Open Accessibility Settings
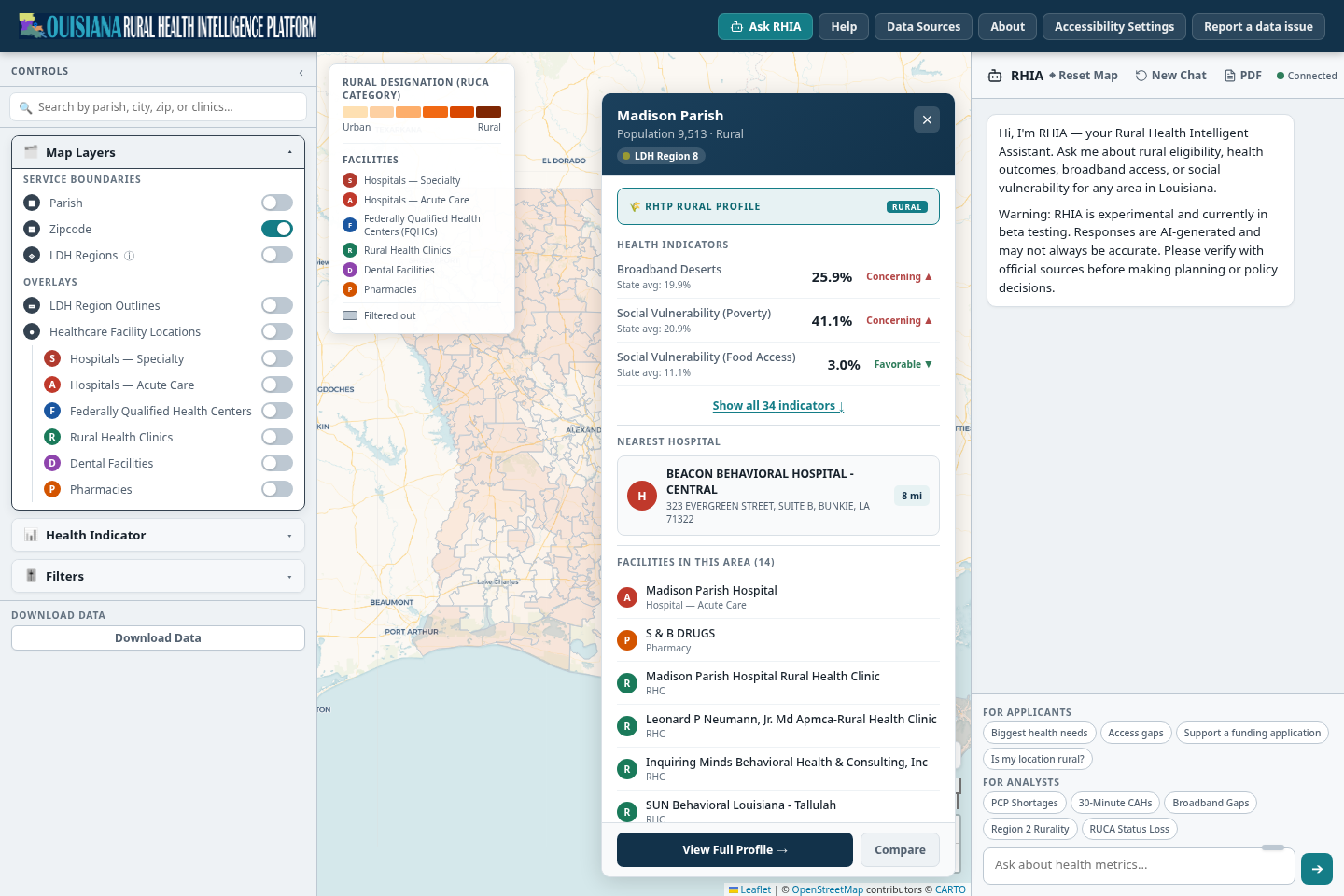1344x896 pixels. pos(1114,27)
